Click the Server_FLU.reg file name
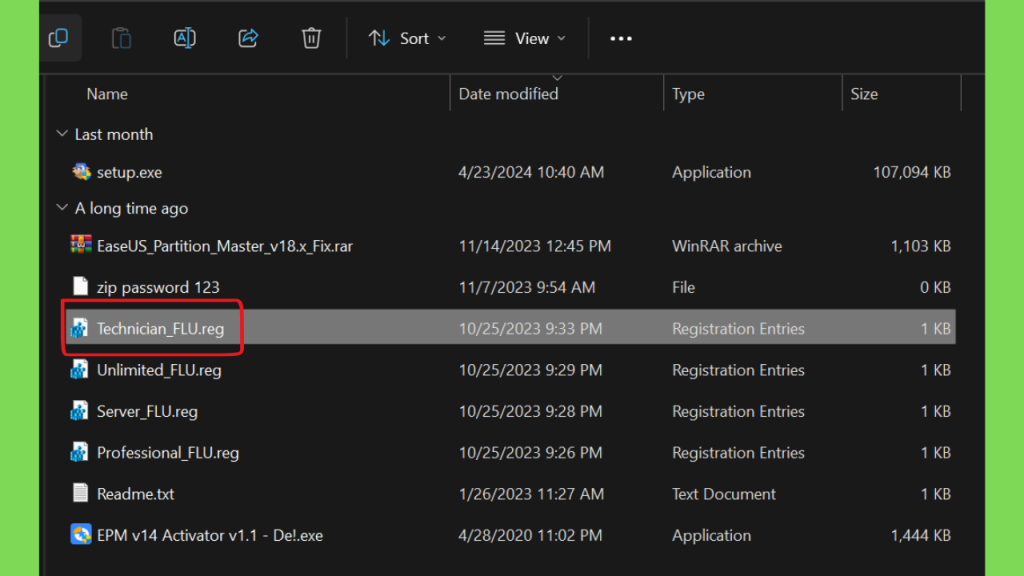 pos(147,411)
